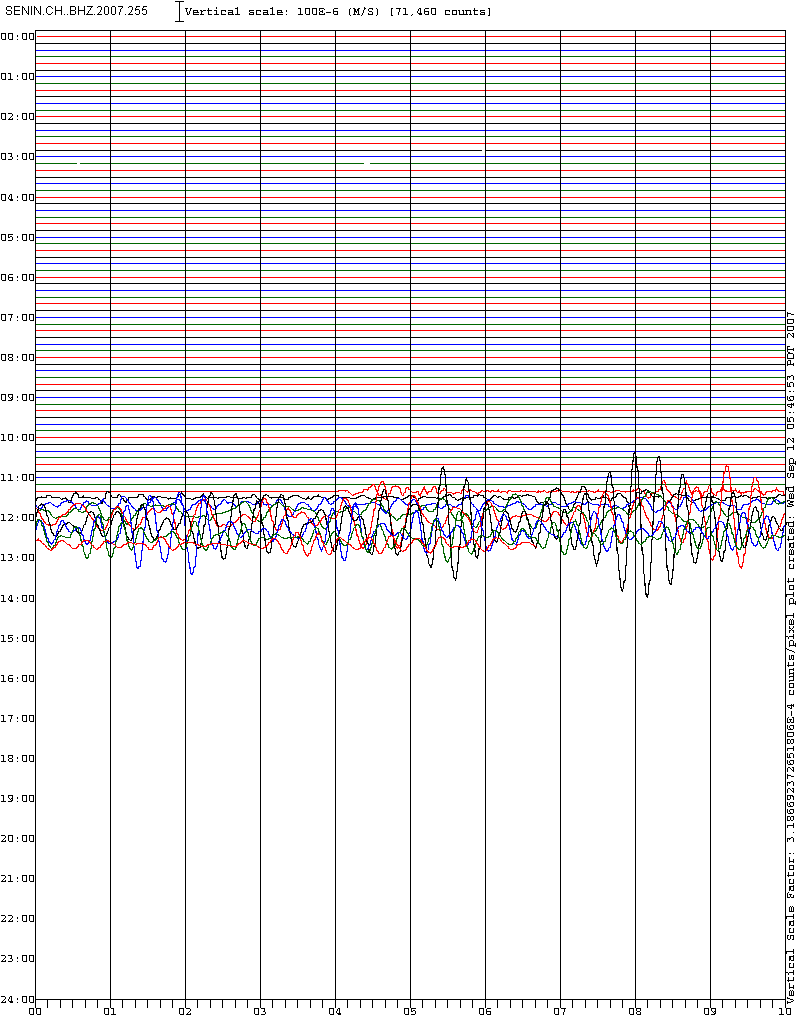This screenshot has width=800, height=1024.
Task: Click the 07 minute label on bottom axis
Action: tap(560, 1012)
